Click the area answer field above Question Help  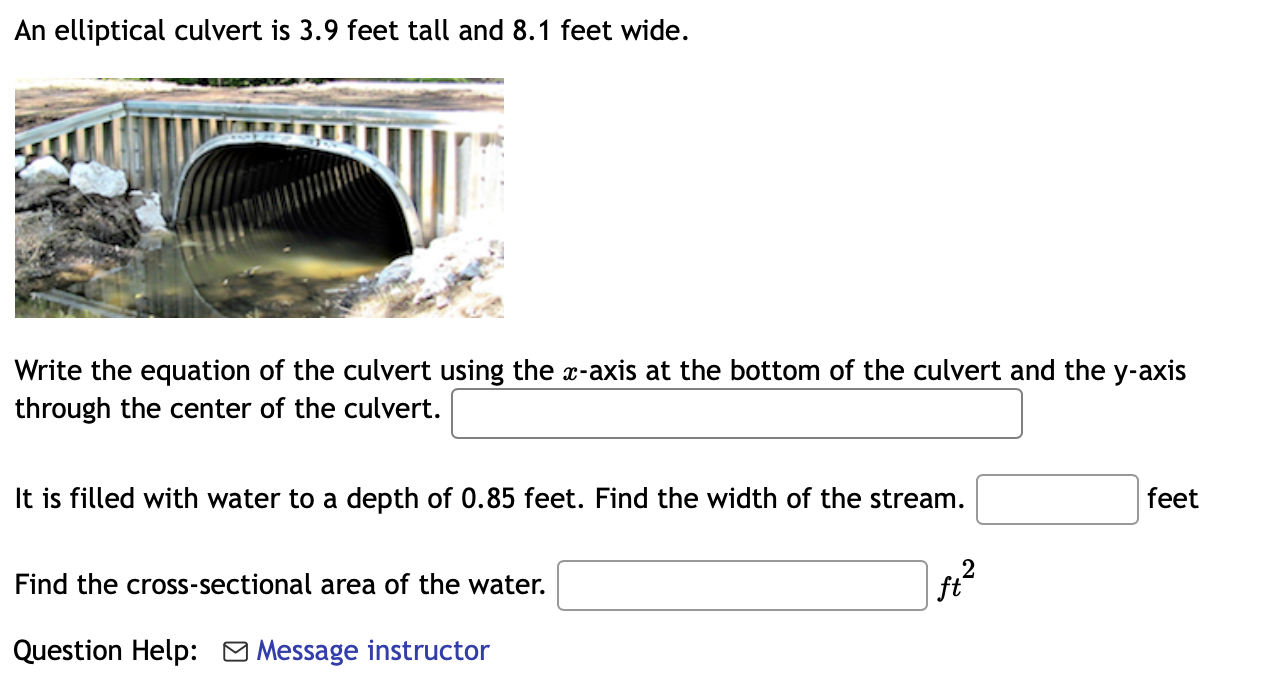point(742,585)
